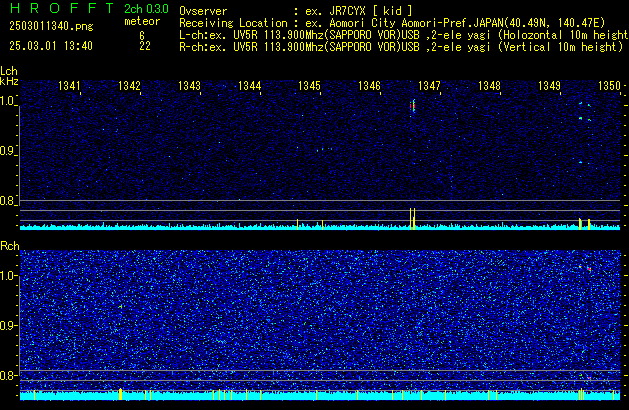Click the Rch 0.8 frequency label
This screenshot has width=629, height=410.
(8, 375)
